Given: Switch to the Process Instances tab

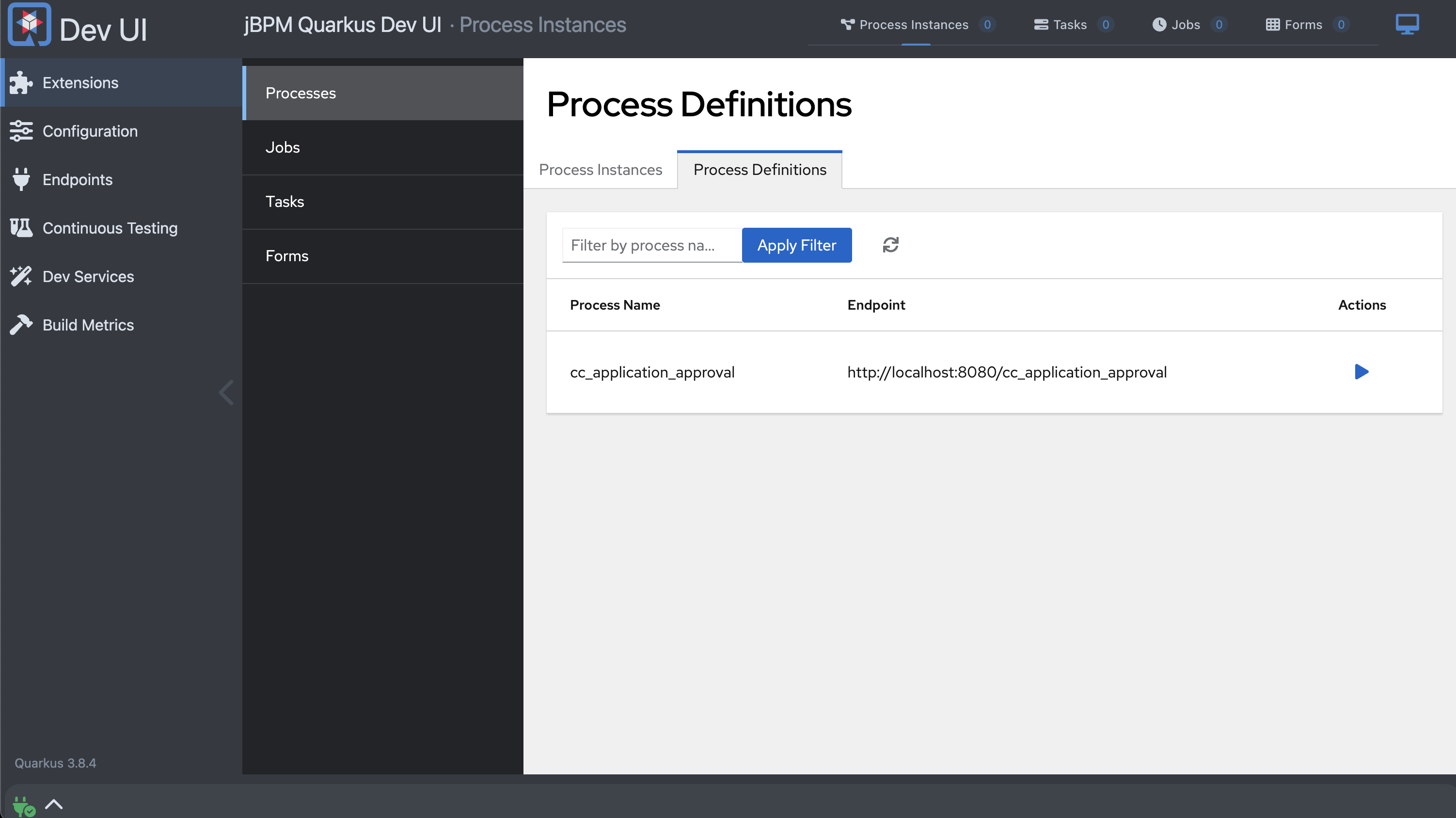Looking at the screenshot, I should click(x=600, y=170).
